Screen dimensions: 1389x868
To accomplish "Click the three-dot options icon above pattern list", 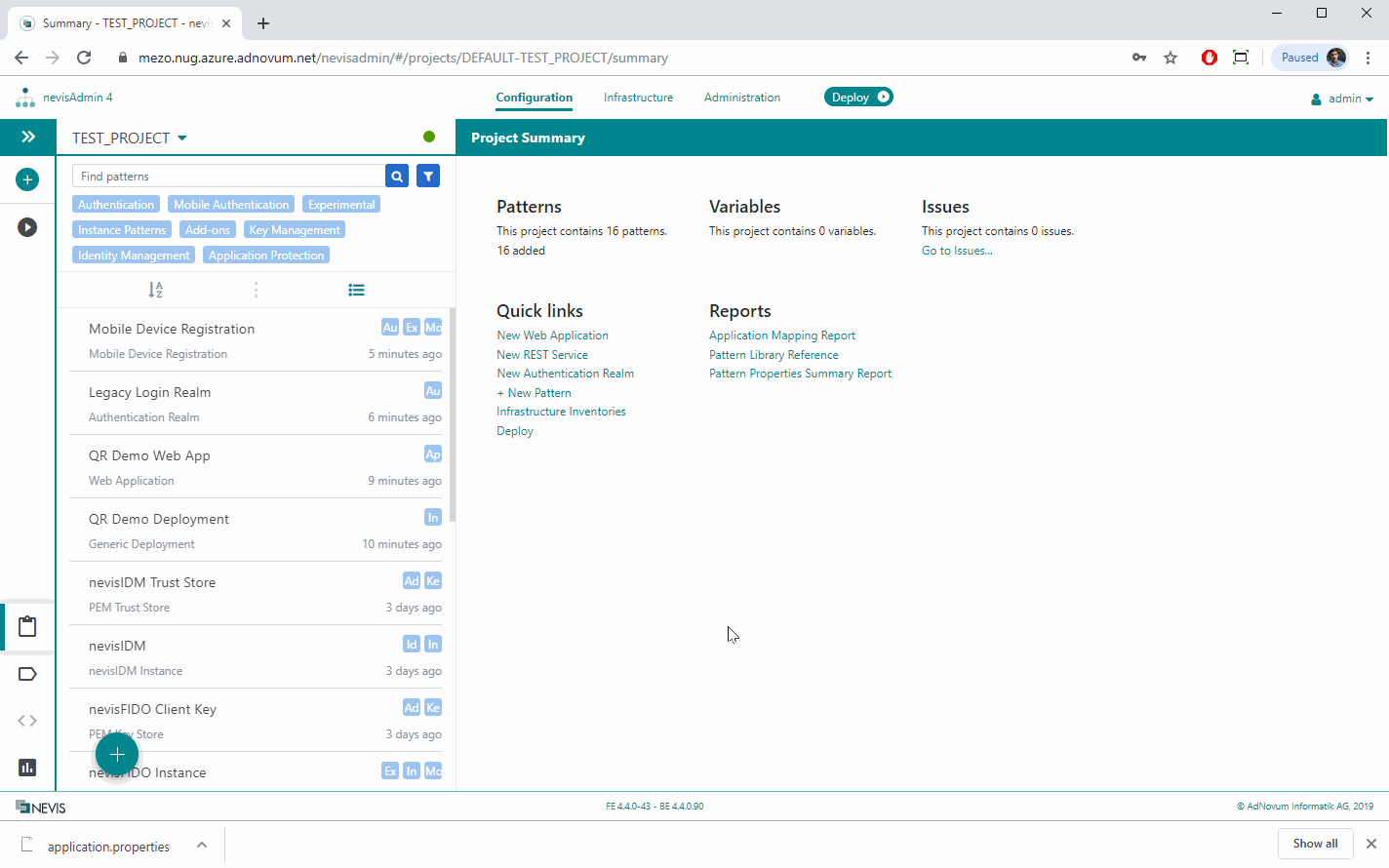I will point(256,290).
